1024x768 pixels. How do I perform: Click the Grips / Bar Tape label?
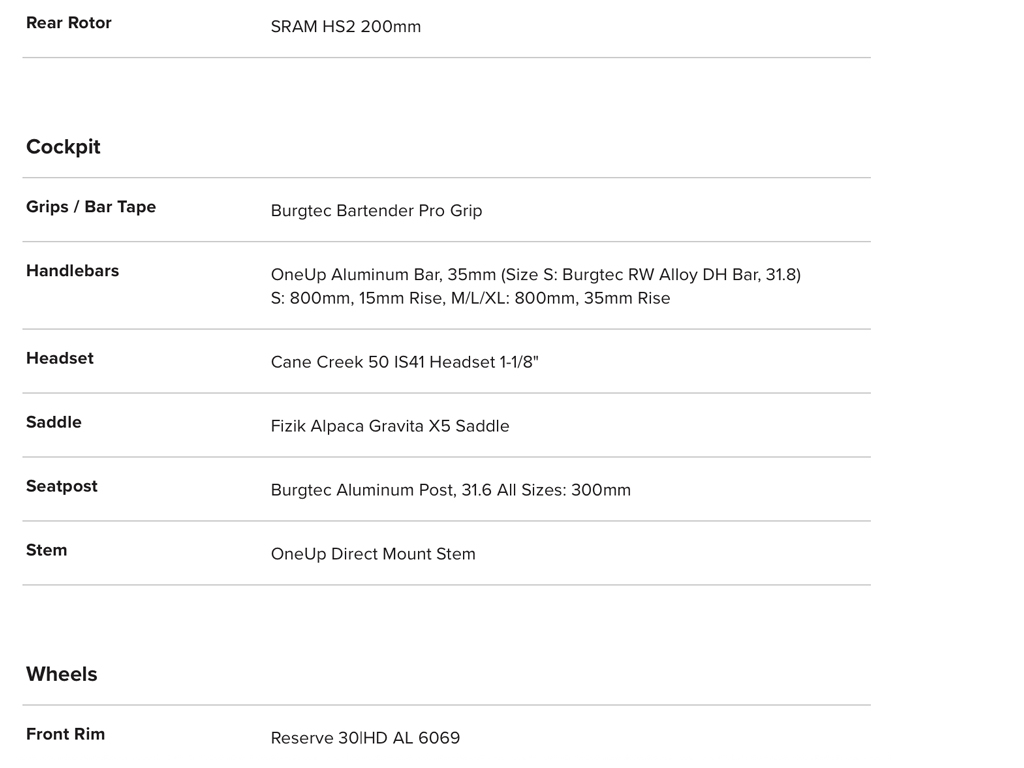click(91, 207)
